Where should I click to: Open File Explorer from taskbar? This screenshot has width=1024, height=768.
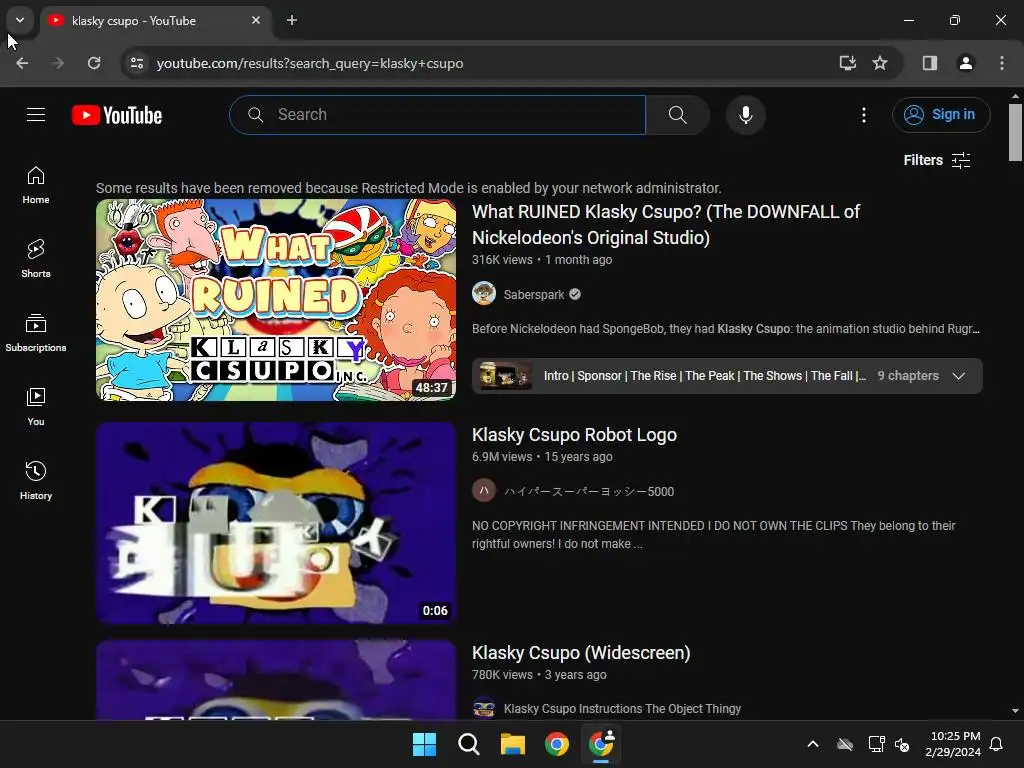pos(513,744)
